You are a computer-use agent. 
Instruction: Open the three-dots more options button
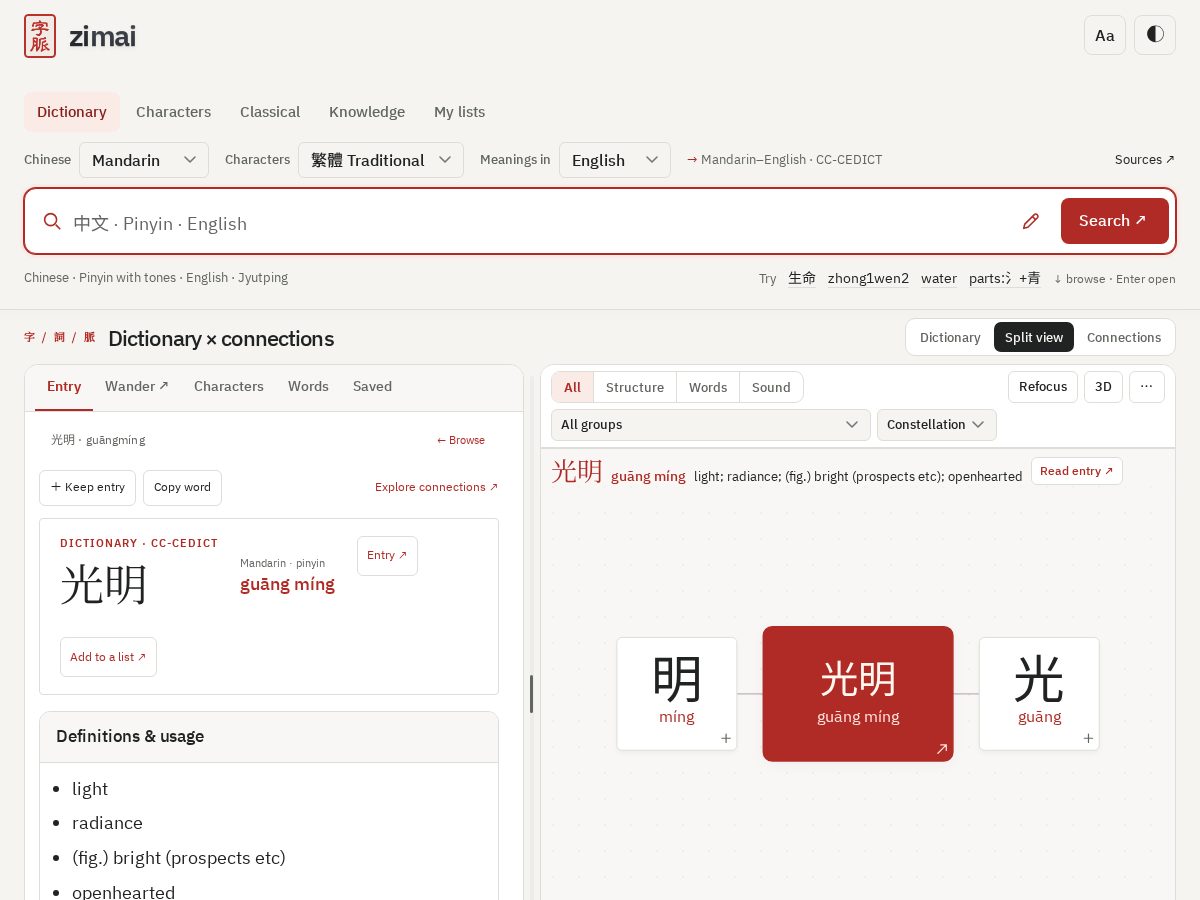[x=1147, y=387]
